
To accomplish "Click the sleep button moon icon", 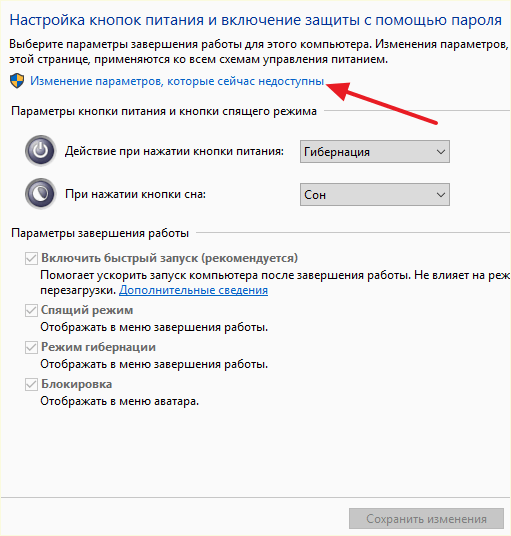I will point(40,194).
